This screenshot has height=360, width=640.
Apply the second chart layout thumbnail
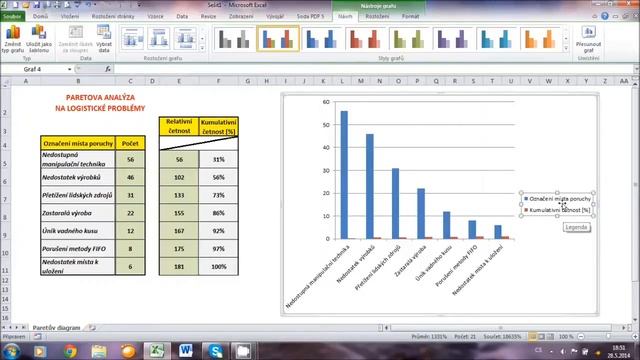click(158, 38)
